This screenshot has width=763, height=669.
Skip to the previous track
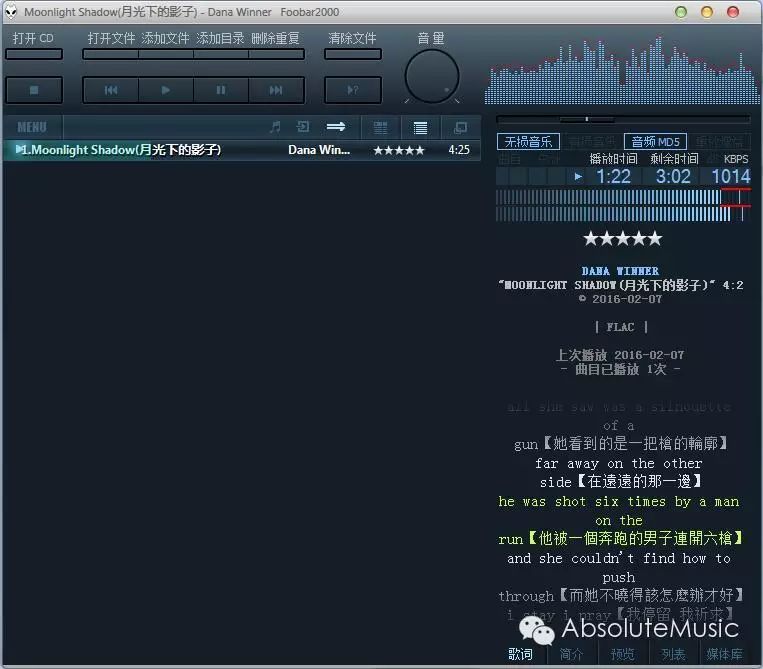[x=111, y=90]
